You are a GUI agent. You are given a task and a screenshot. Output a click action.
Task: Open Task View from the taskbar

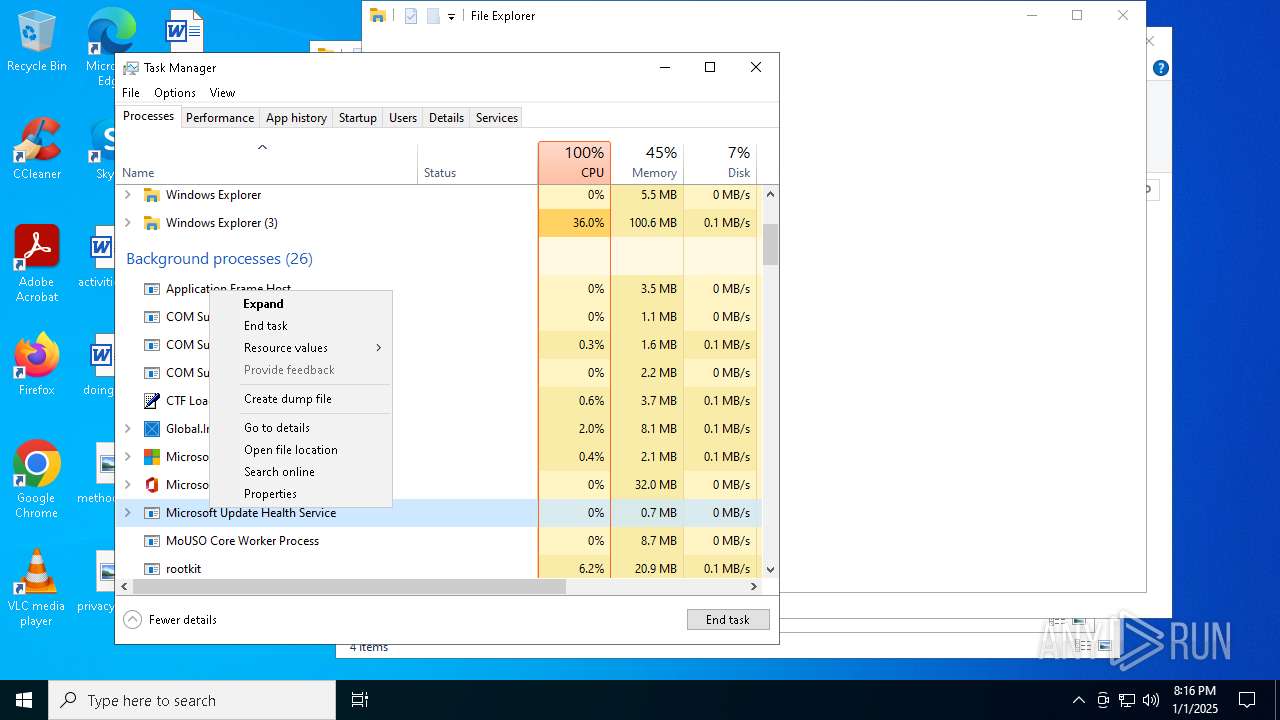360,700
